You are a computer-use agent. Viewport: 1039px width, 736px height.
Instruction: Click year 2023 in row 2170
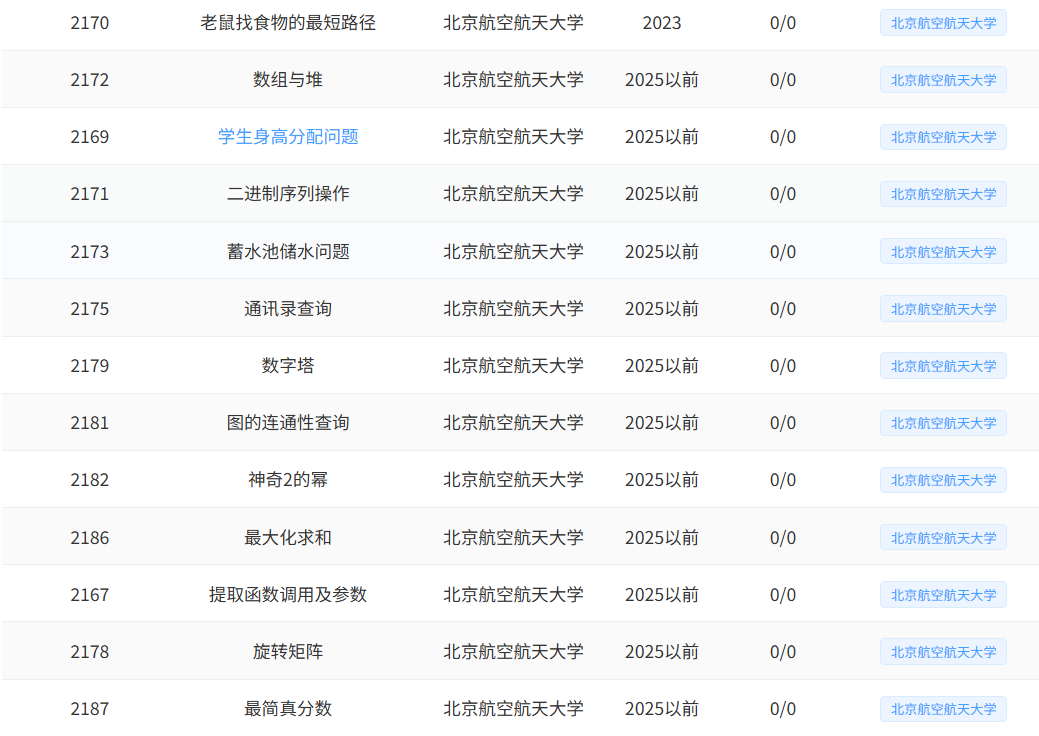[661, 23]
